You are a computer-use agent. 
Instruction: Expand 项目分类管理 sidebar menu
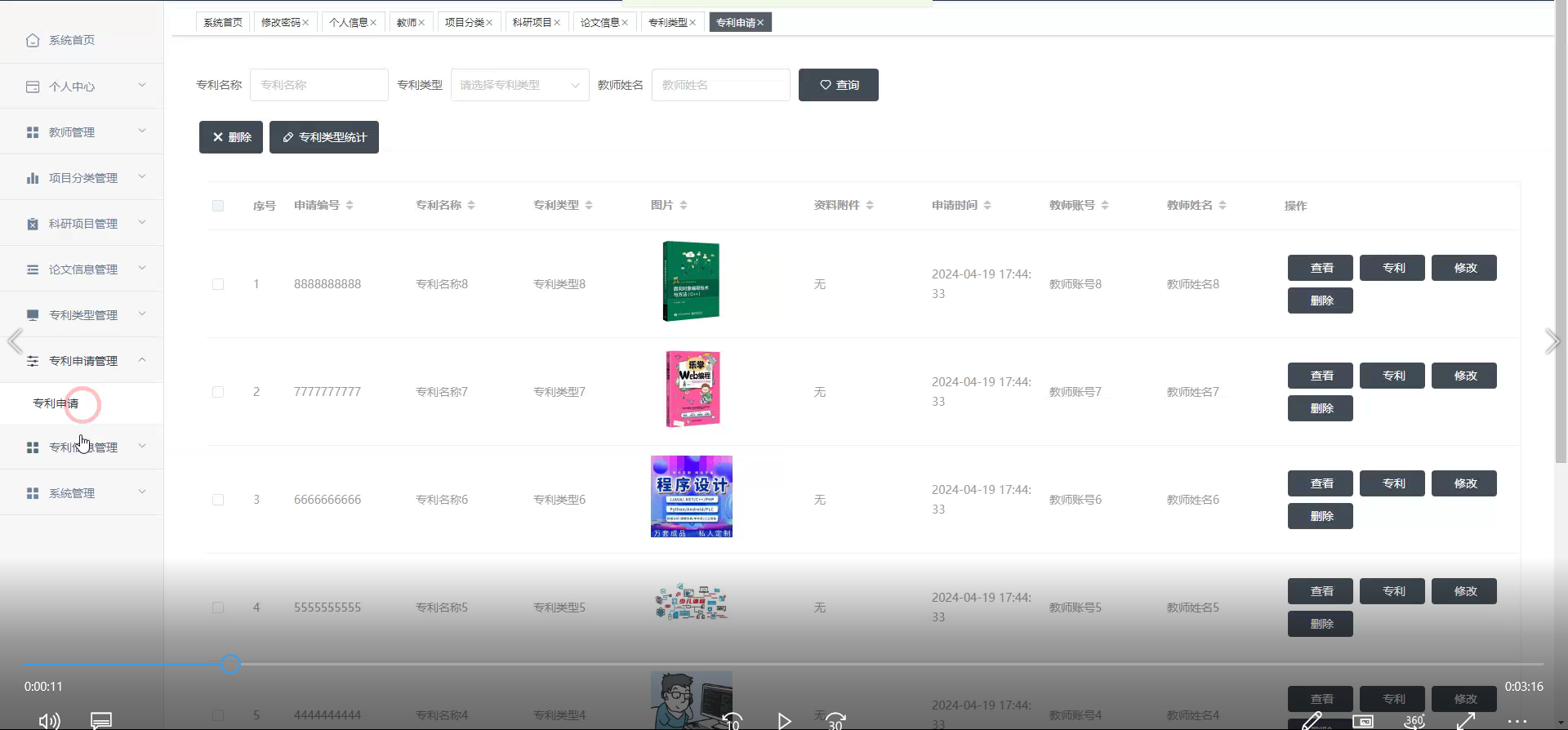pos(142,176)
